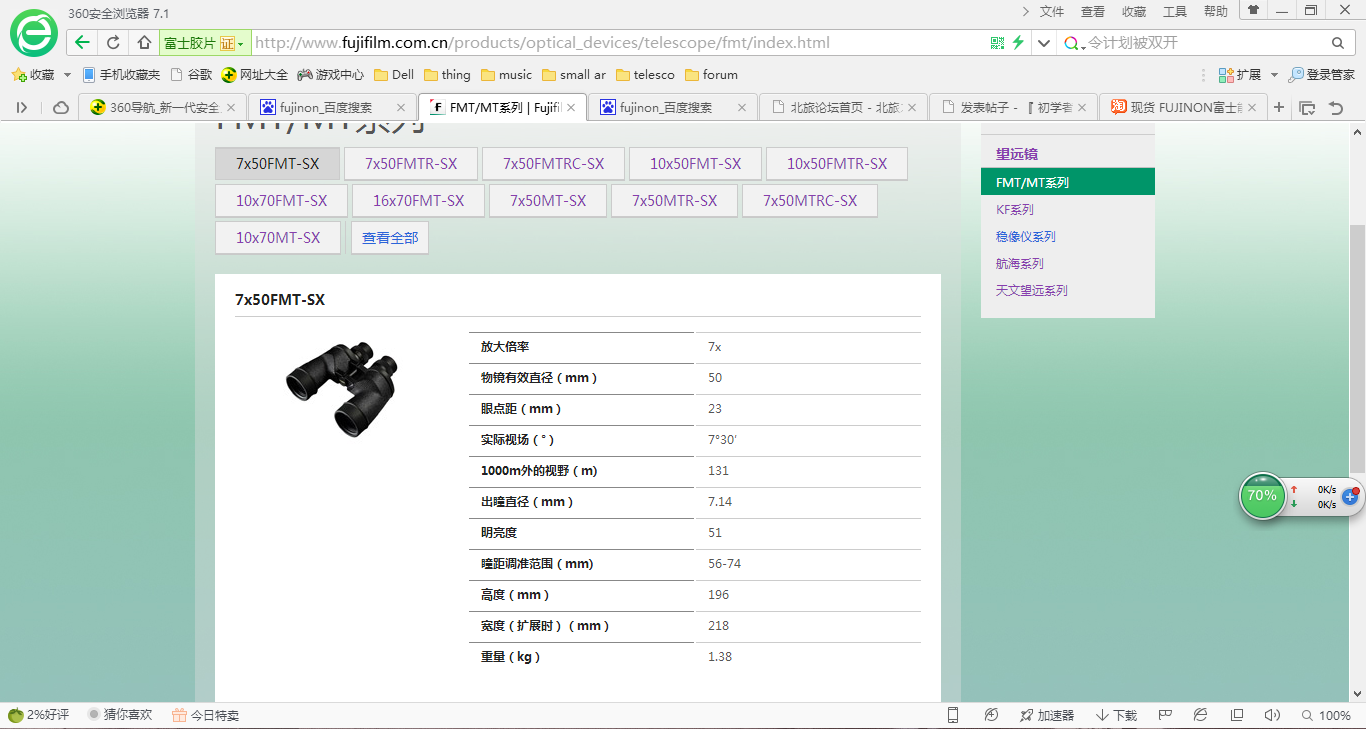This screenshot has height=729, width=1366.
Task: Go back with the green back arrow
Action: [82, 43]
